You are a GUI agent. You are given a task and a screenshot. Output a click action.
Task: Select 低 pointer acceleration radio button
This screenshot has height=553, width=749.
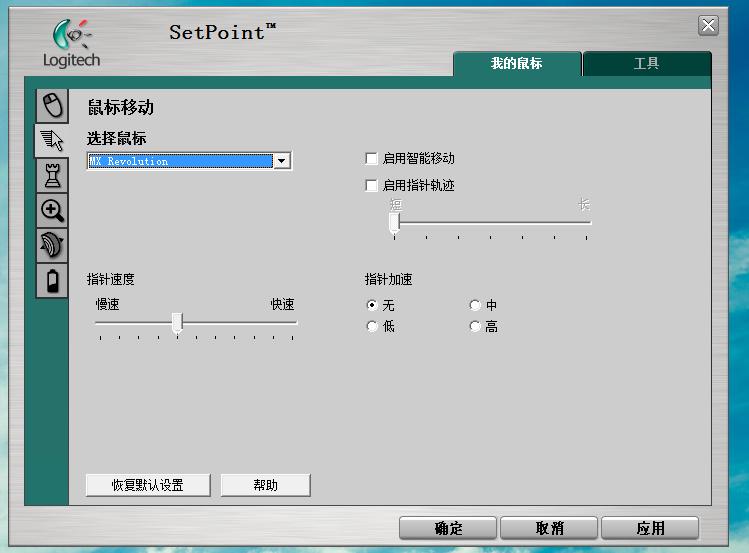(x=372, y=327)
